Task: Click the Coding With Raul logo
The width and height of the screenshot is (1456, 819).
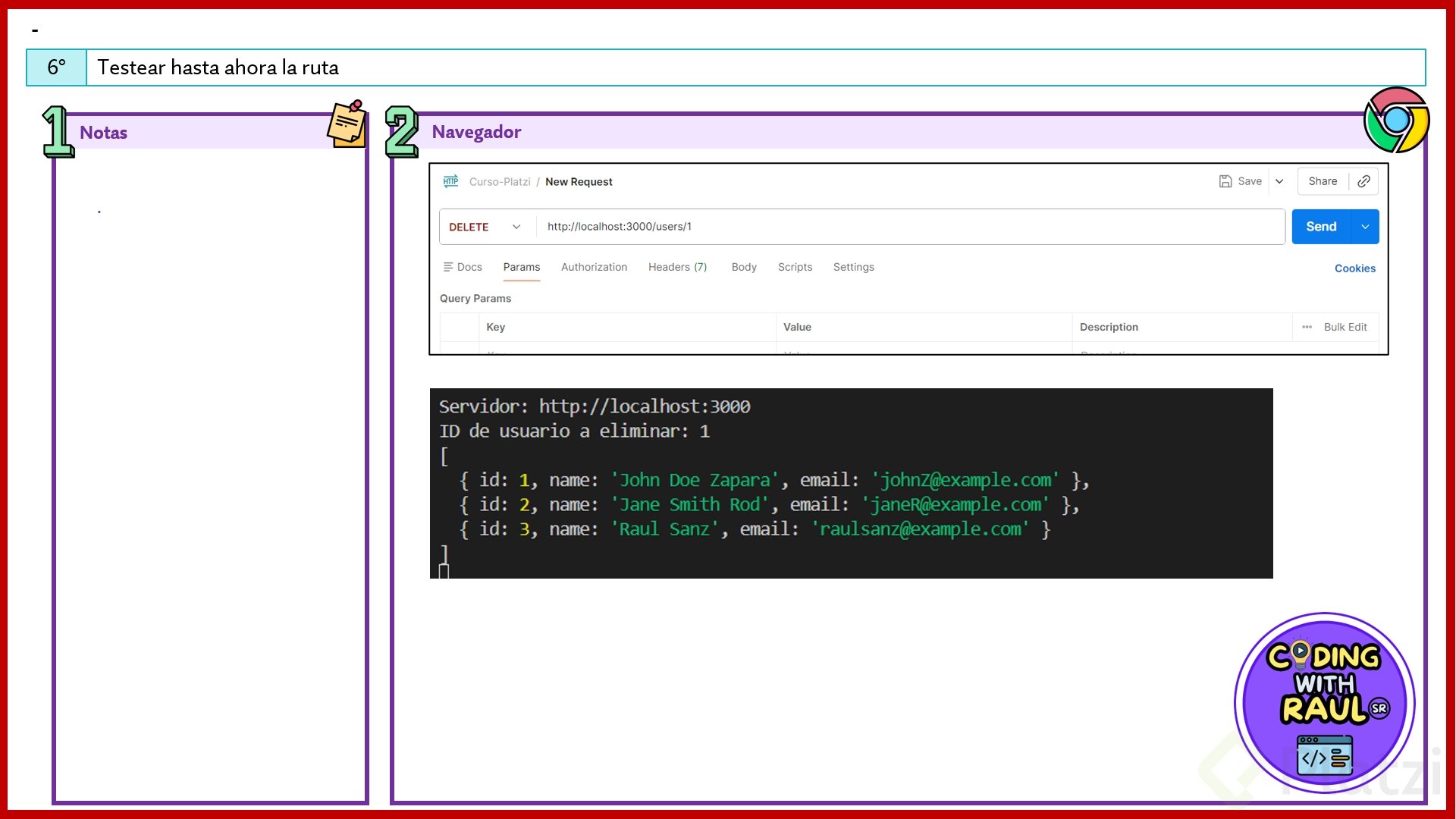Action: click(1324, 703)
